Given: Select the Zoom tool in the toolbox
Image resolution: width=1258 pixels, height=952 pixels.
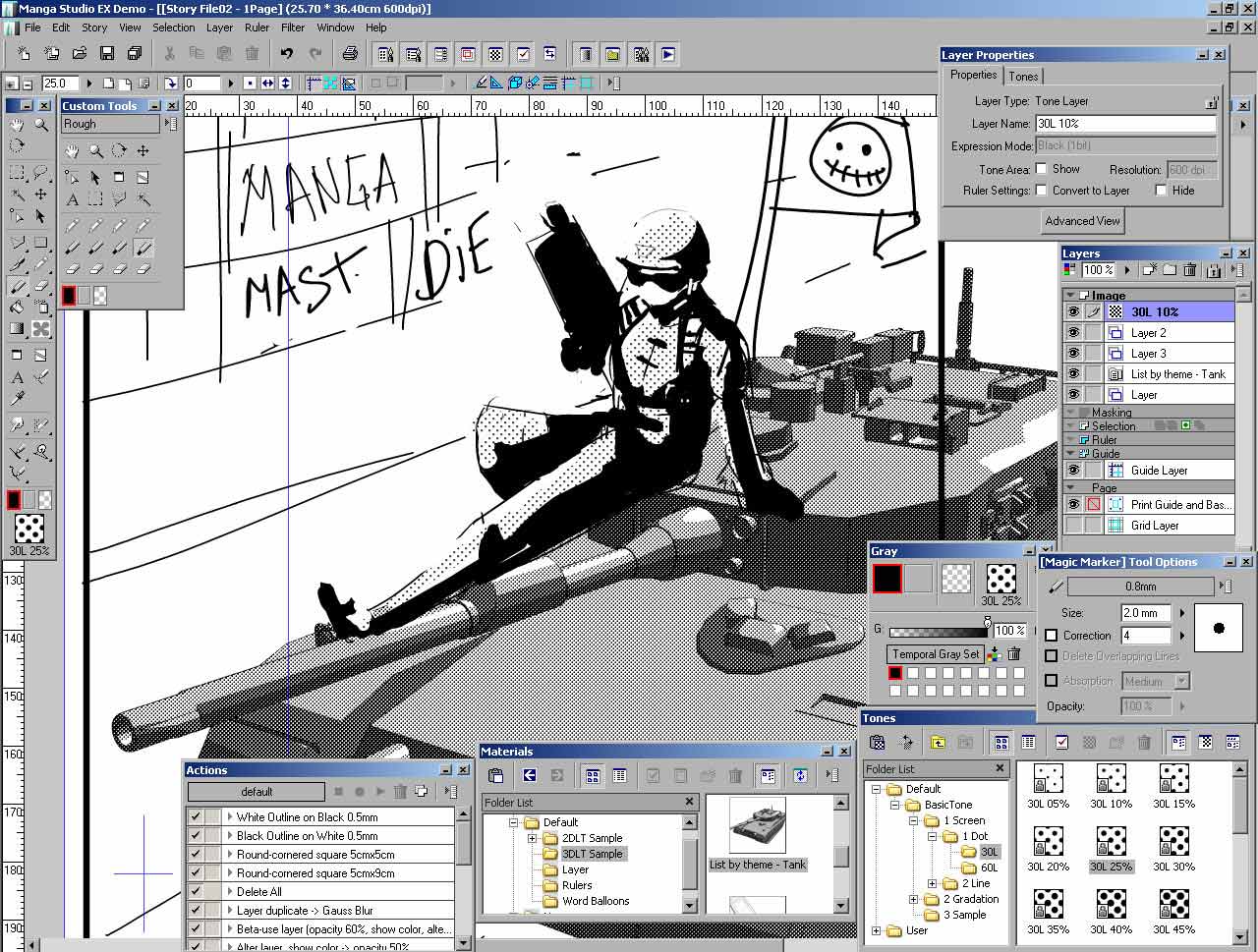Looking at the screenshot, I should [x=40, y=126].
